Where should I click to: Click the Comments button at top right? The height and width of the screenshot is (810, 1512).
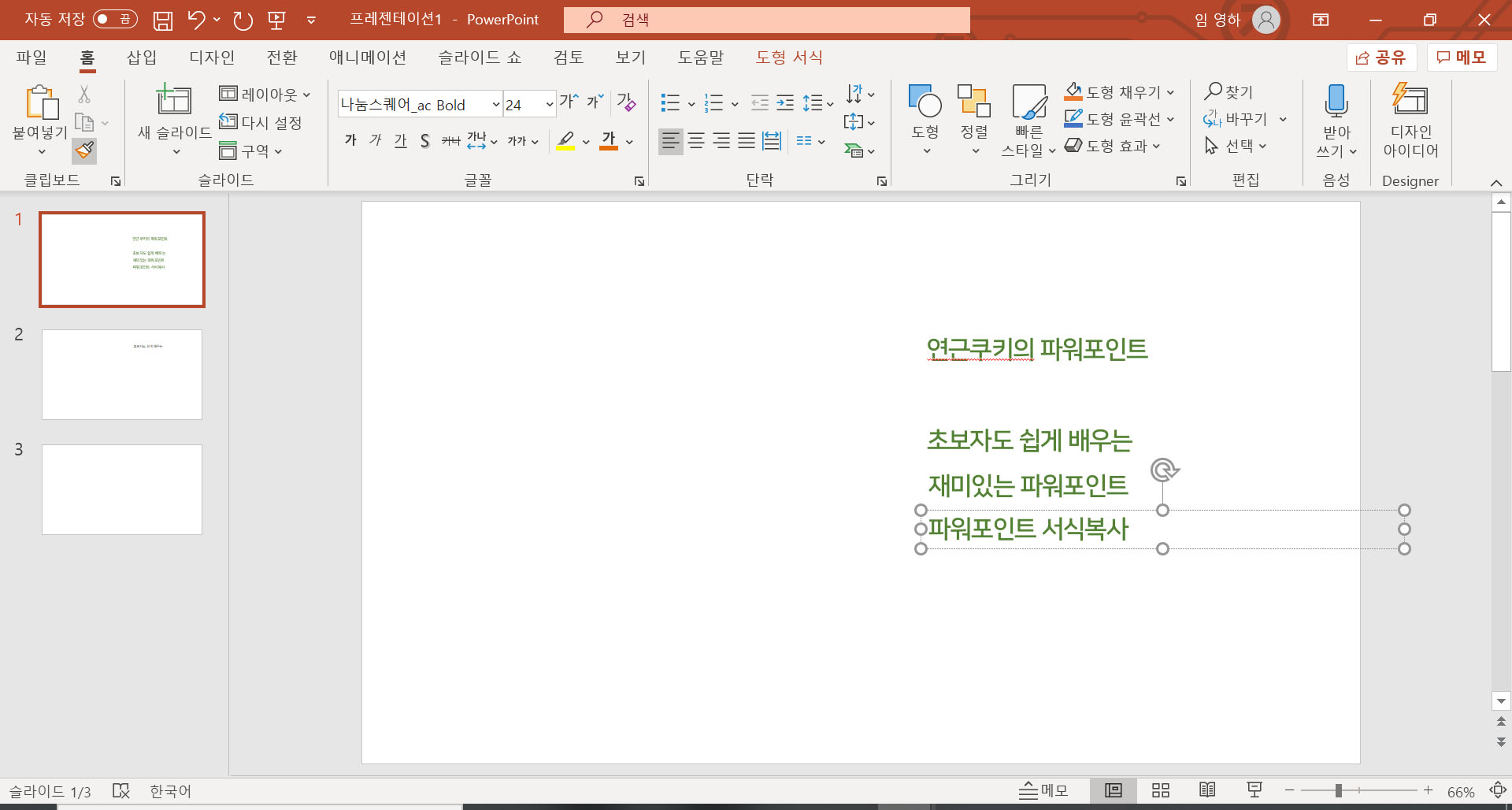point(1462,58)
